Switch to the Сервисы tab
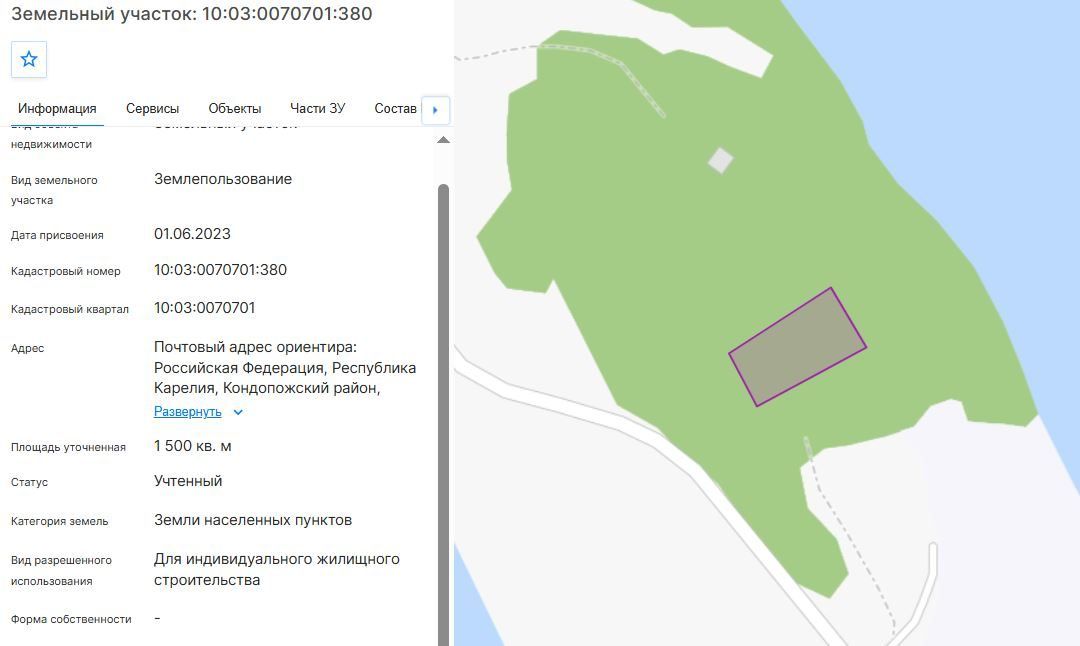 click(x=152, y=108)
